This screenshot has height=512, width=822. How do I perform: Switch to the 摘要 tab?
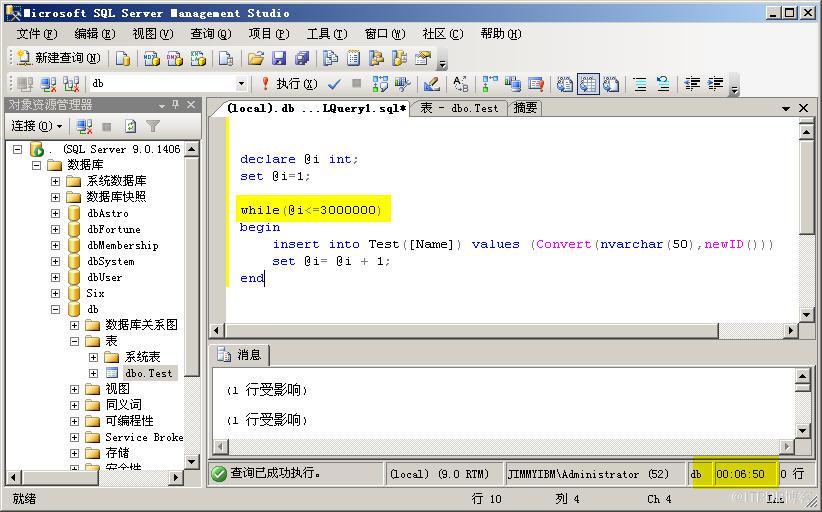point(525,108)
